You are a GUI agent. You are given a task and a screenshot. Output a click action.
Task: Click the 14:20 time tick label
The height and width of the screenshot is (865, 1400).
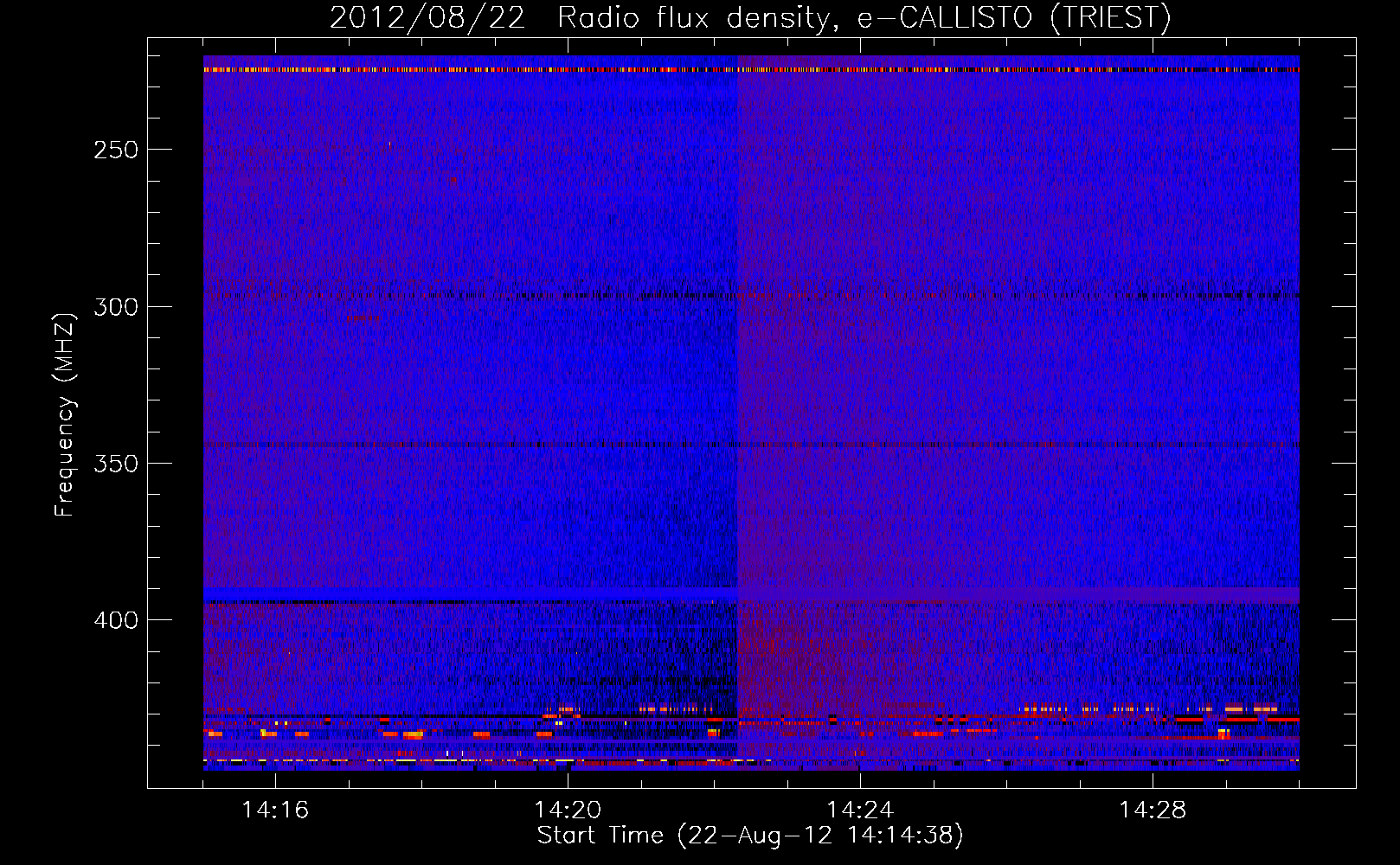pyautogui.click(x=568, y=811)
